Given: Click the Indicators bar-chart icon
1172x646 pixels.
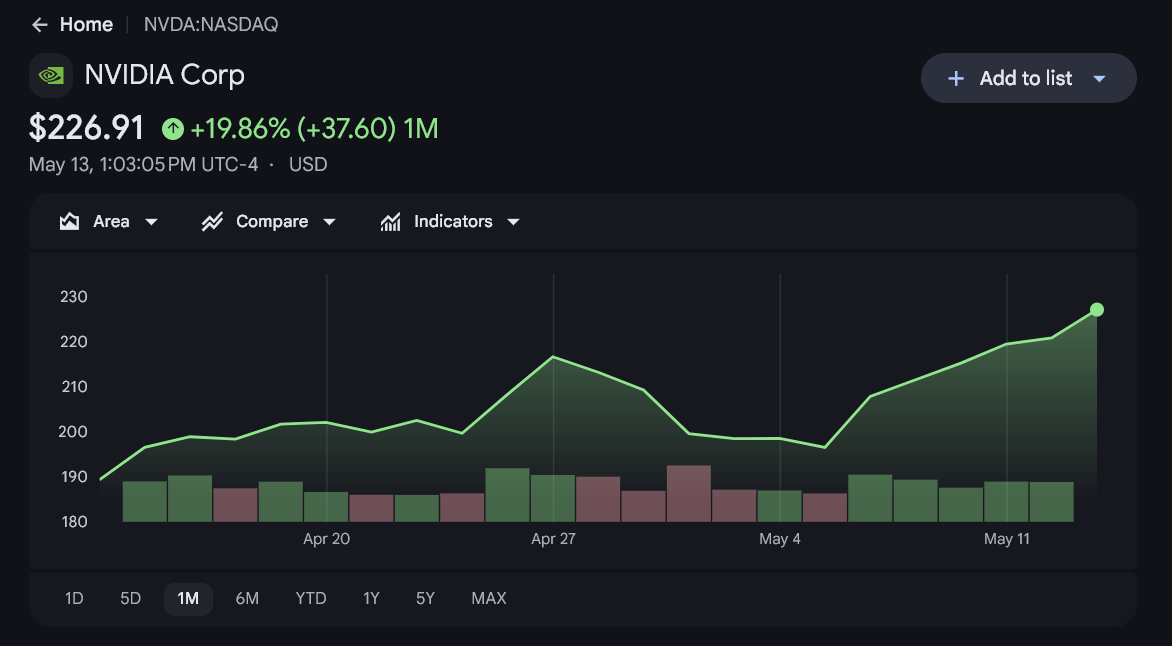Looking at the screenshot, I should 390,221.
